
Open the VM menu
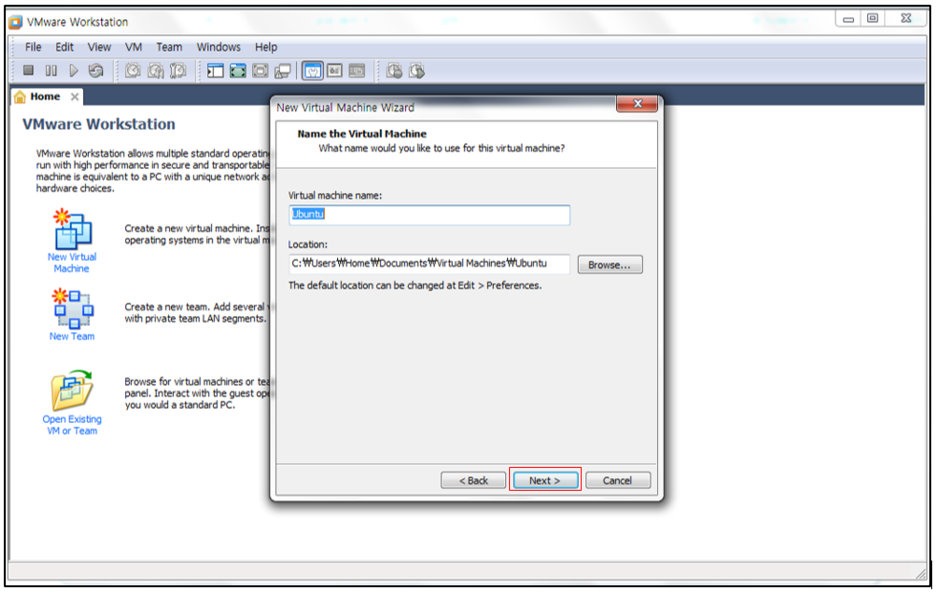[x=133, y=47]
